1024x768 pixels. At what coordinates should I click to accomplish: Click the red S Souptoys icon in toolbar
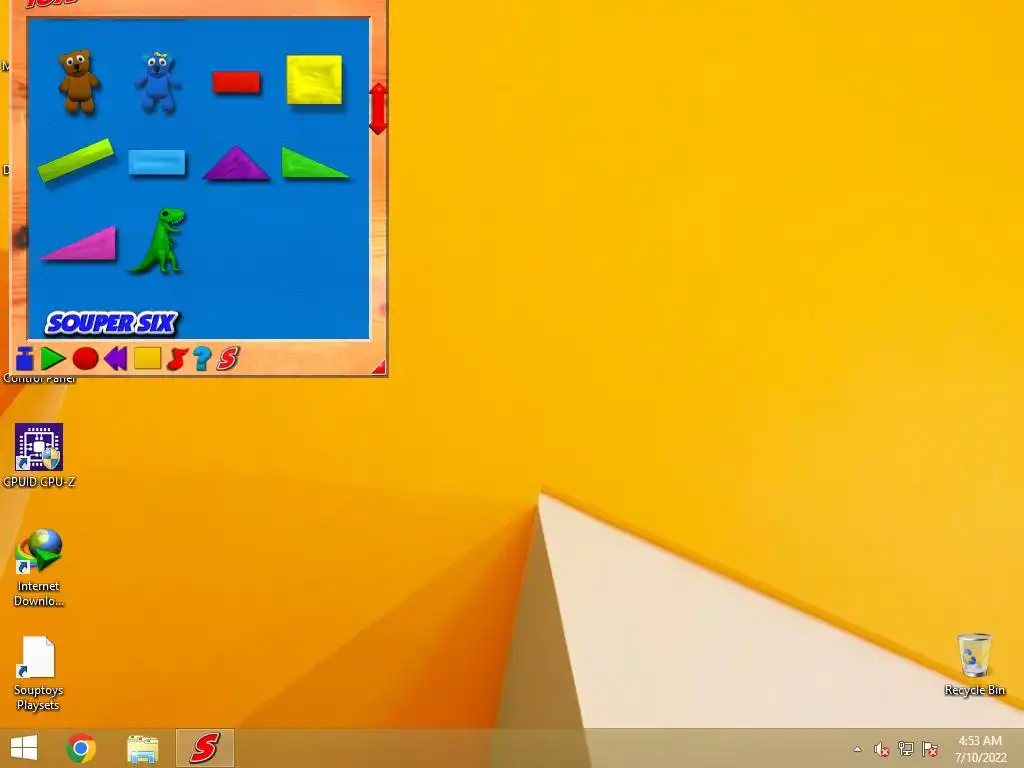[228, 359]
